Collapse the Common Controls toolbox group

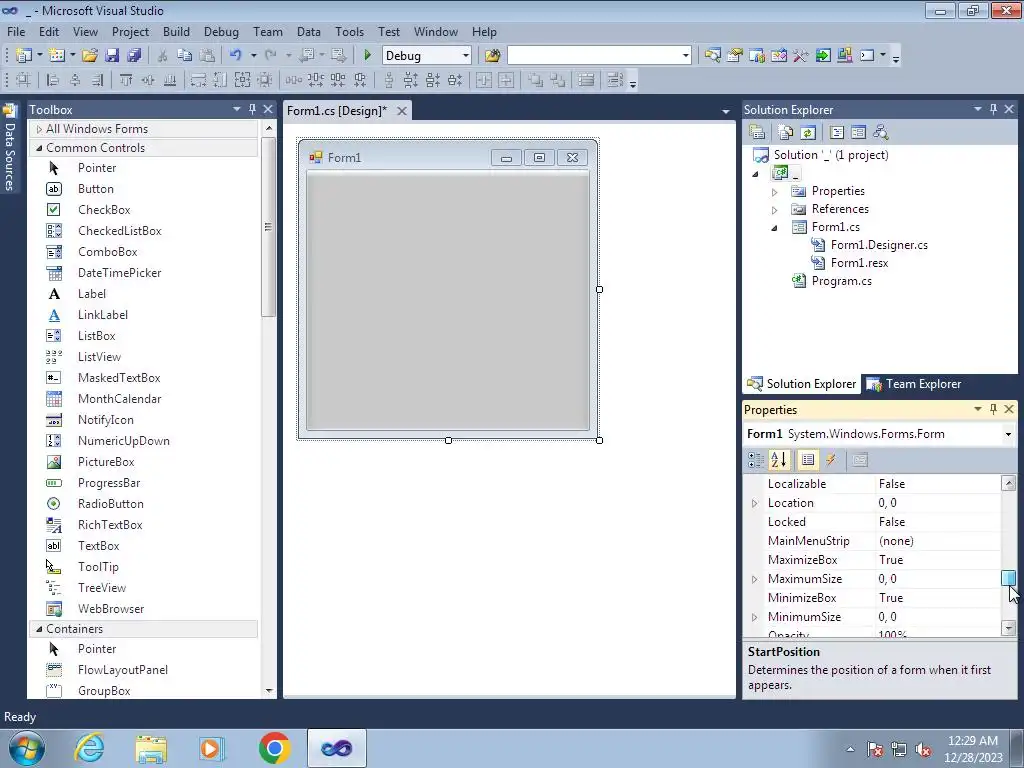pyautogui.click(x=39, y=148)
